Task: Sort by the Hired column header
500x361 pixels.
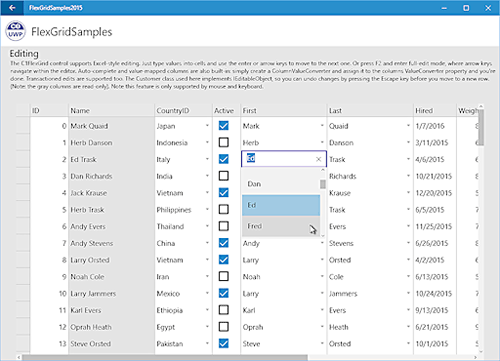Action: 435,110
